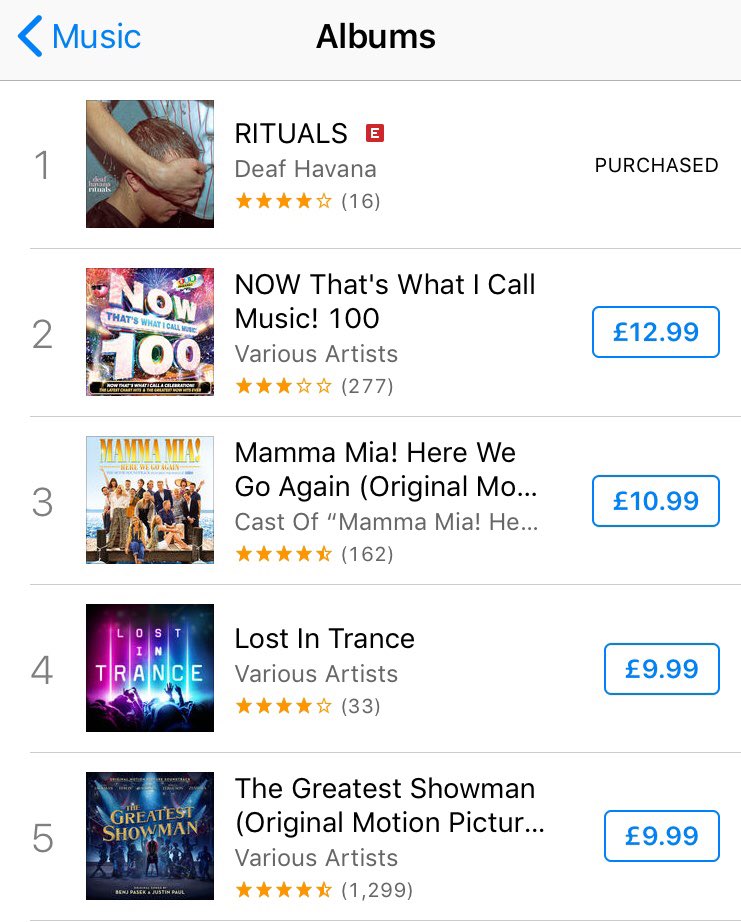The height and width of the screenshot is (922, 741).
Task: Tap the red Explicit badge beside RITUALS
Action: click(x=375, y=133)
